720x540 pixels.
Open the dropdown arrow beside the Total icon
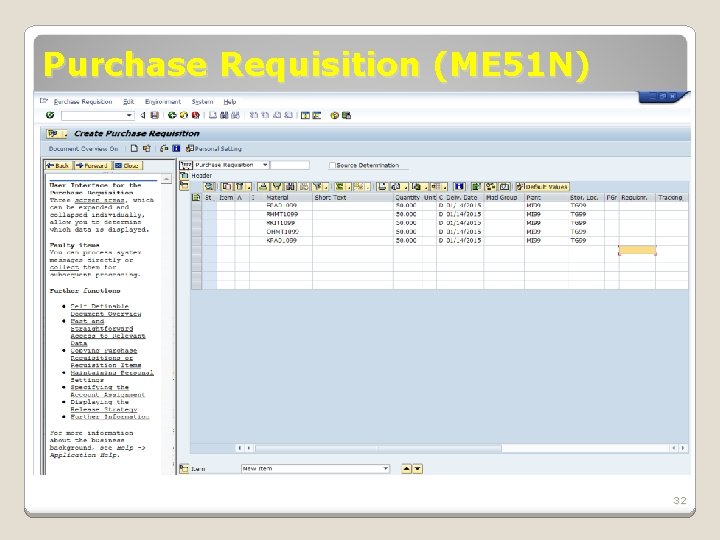pyautogui.click(x=349, y=187)
